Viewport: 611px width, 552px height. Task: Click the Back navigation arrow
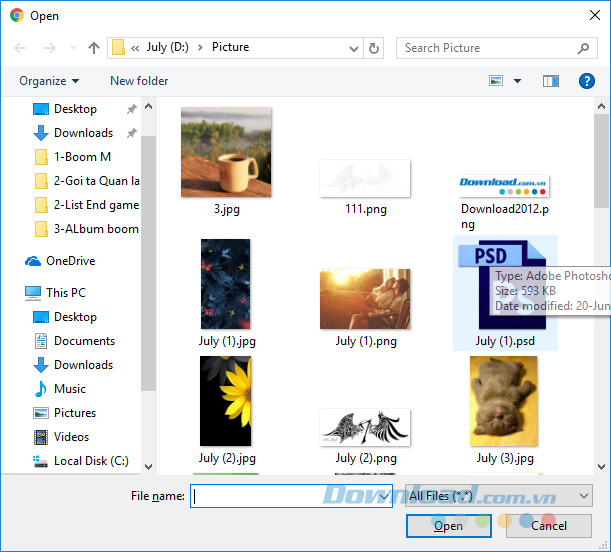pos(21,48)
